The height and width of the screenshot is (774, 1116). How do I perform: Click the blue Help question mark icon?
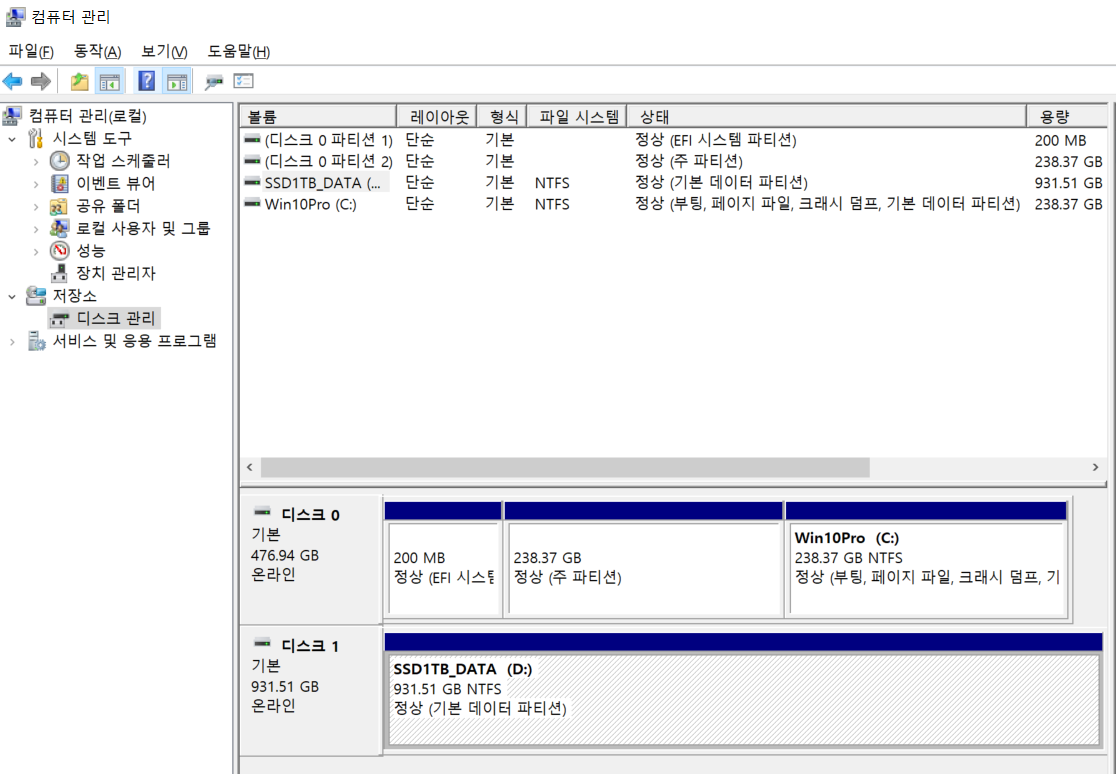[147, 81]
